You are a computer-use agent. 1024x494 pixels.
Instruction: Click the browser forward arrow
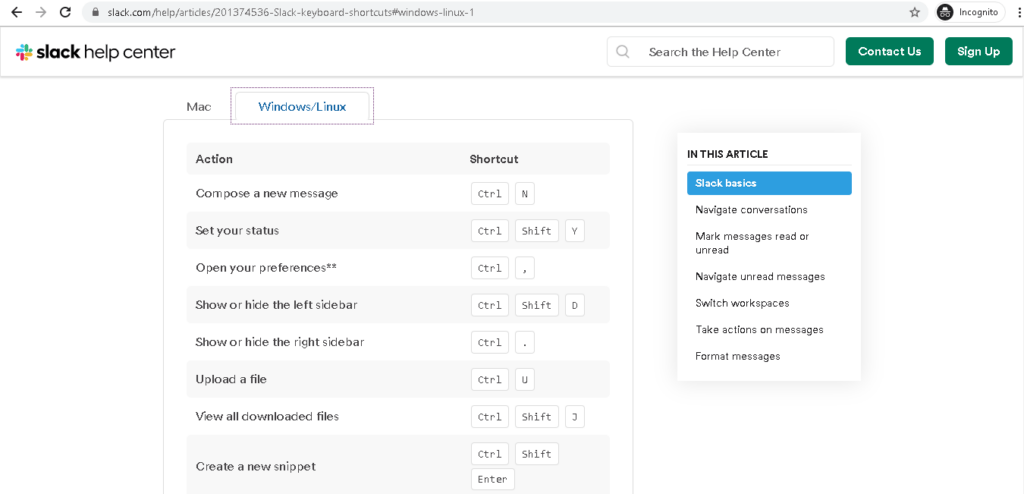tap(41, 12)
